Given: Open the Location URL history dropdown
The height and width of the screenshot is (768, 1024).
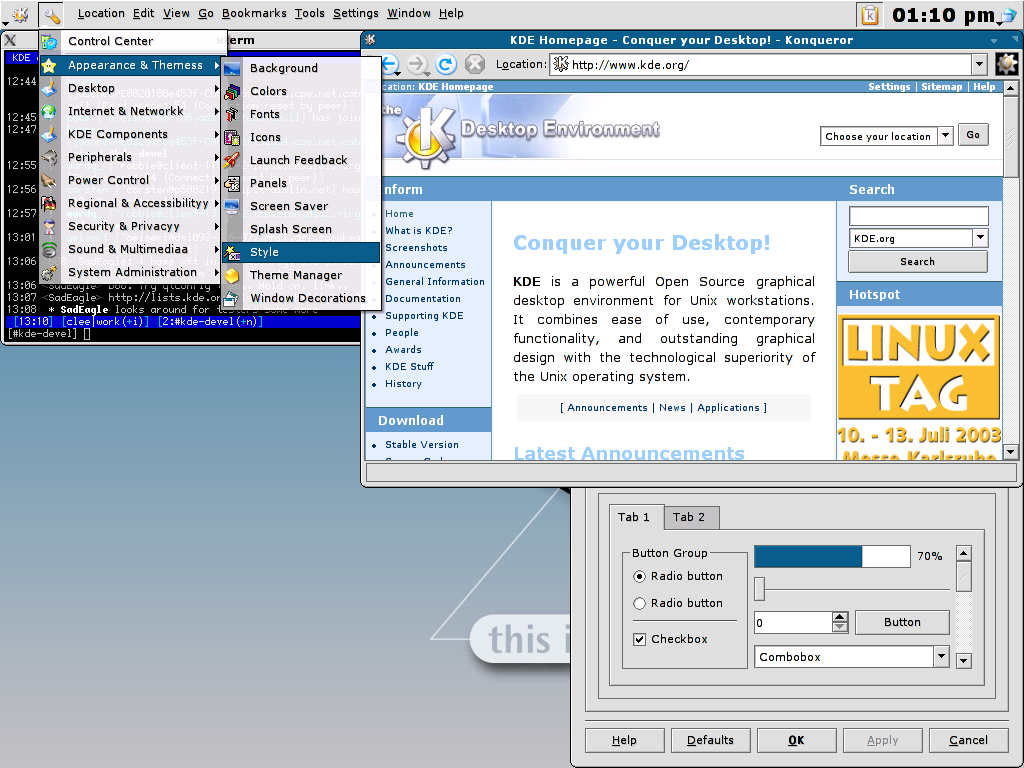Looking at the screenshot, I should click(x=979, y=64).
